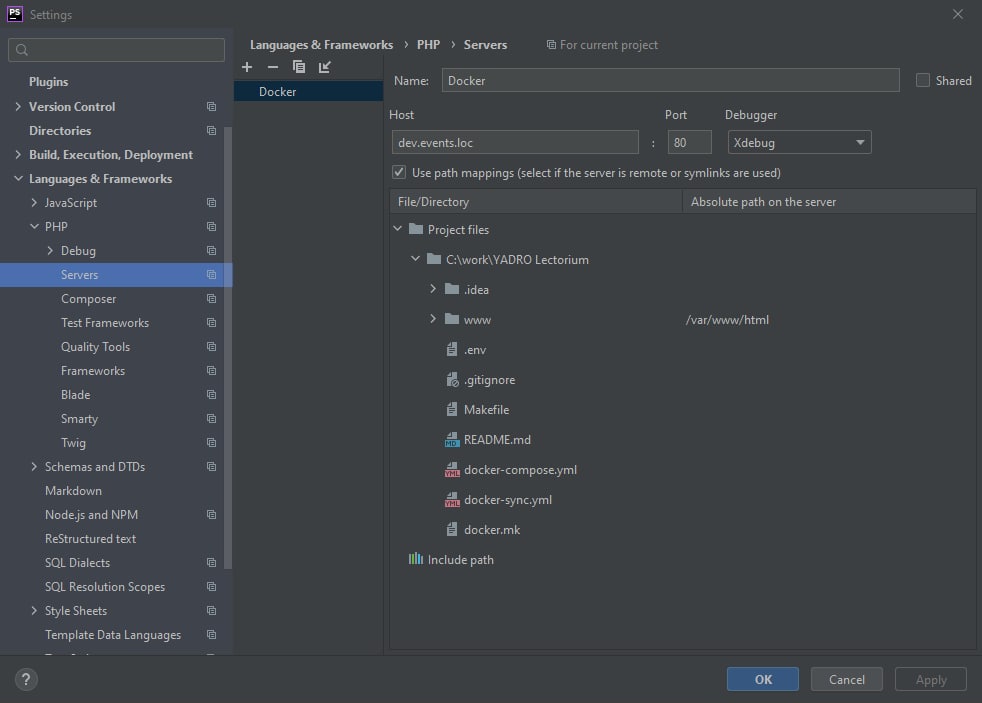This screenshot has width=982, height=703.
Task: Expand the Debug settings node
Action: (50, 251)
